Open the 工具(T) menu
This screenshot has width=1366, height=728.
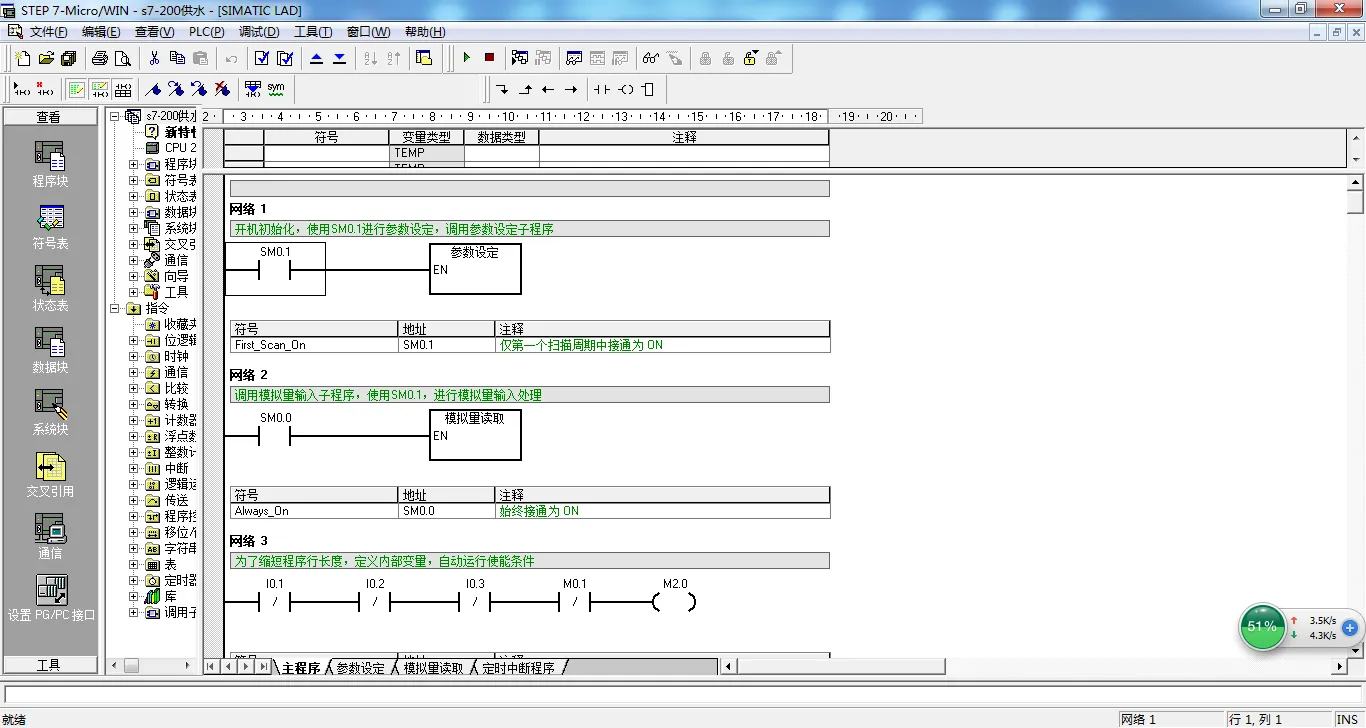[x=313, y=31]
